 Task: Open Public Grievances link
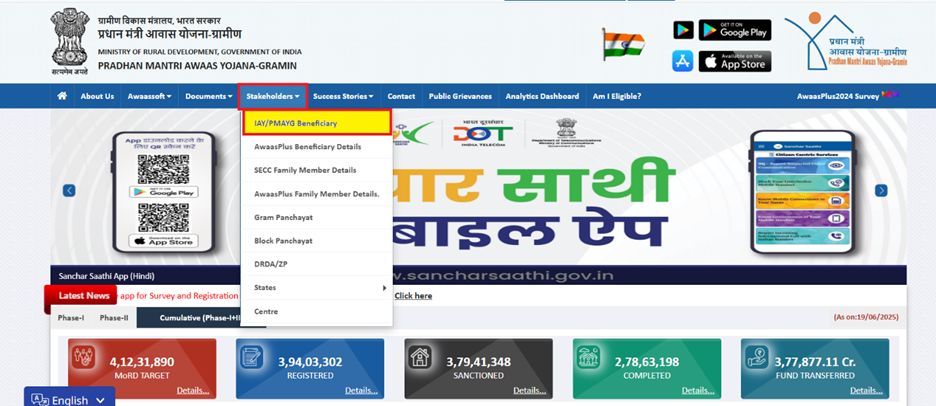[x=460, y=96]
